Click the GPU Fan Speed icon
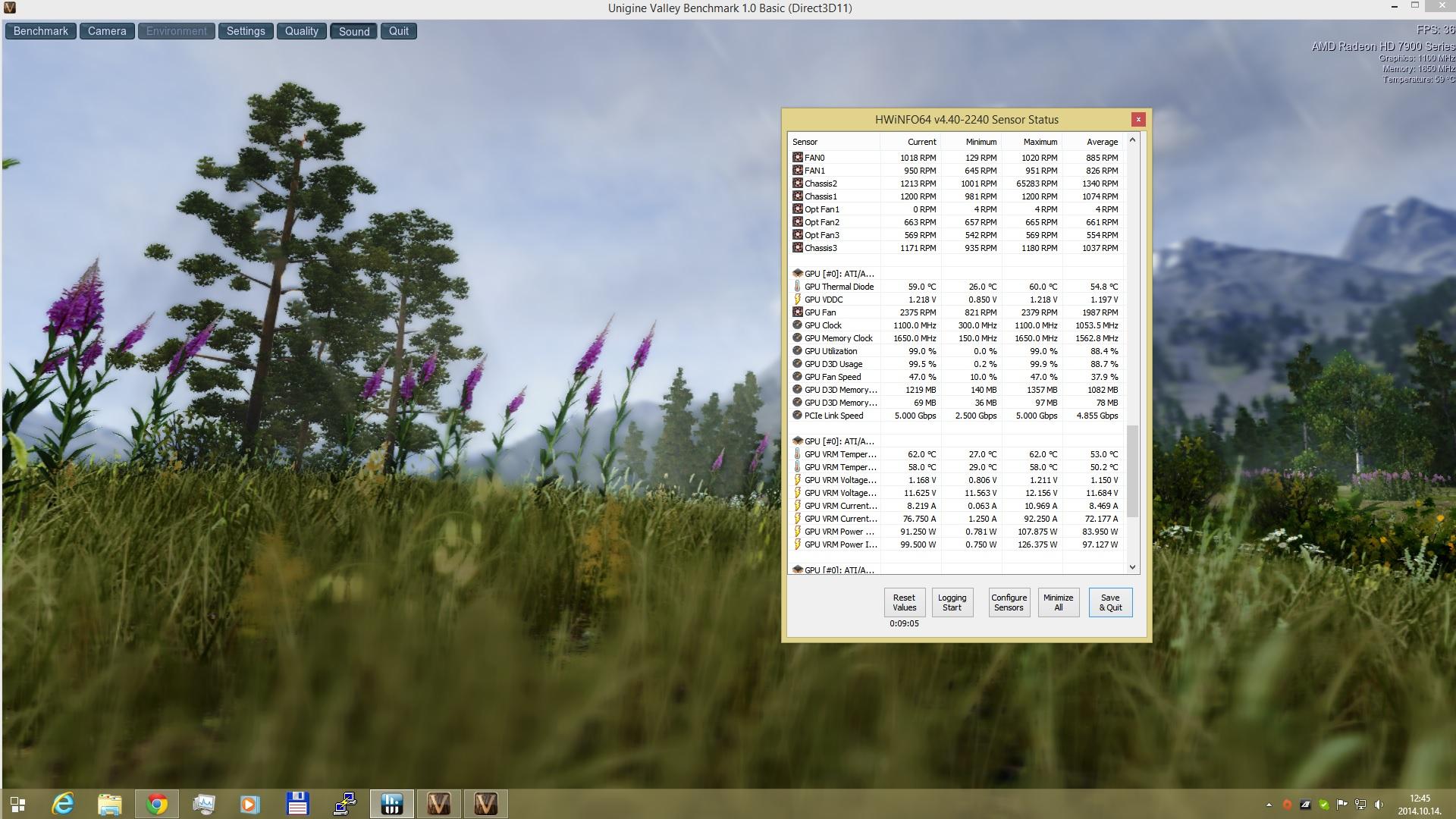 click(x=797, y=376)
